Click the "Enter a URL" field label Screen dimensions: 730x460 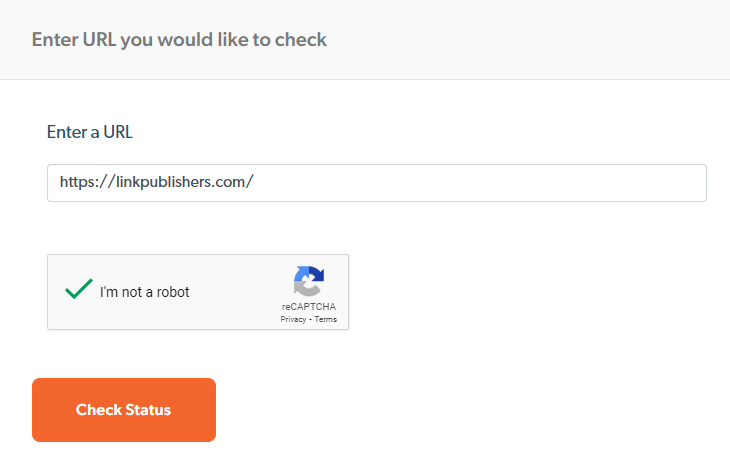coord(90,132)
